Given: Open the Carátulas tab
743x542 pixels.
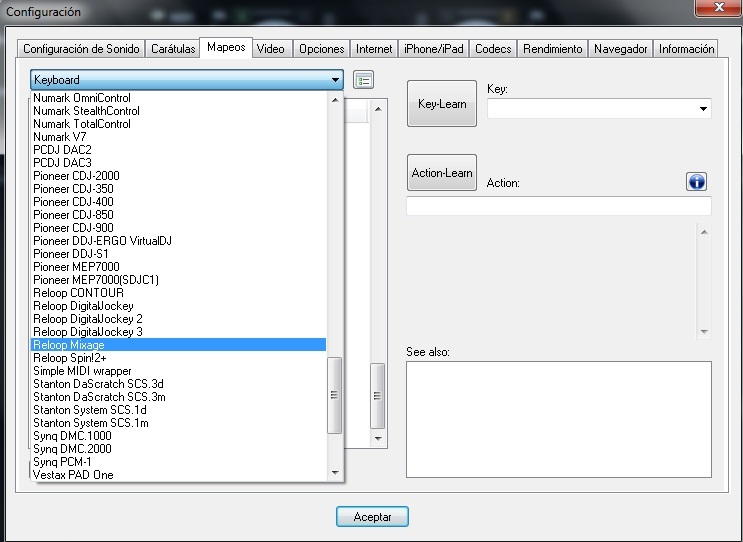Looking at the screenshot, I should [173, 49].
